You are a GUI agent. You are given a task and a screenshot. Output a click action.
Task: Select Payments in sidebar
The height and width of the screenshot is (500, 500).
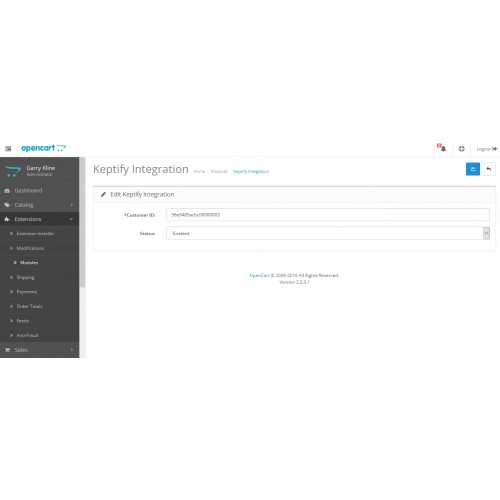coord(27,292)
